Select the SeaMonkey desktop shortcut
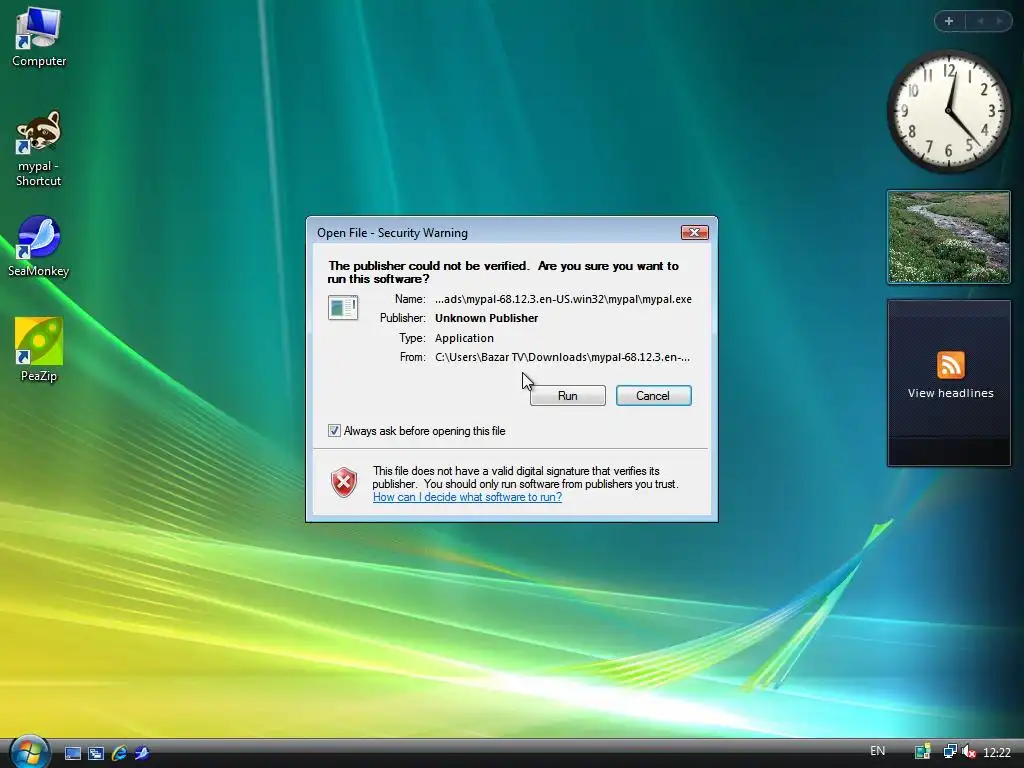Viewport: 1024px width, 768px height. pyautogui.click(x=39, y=247)
